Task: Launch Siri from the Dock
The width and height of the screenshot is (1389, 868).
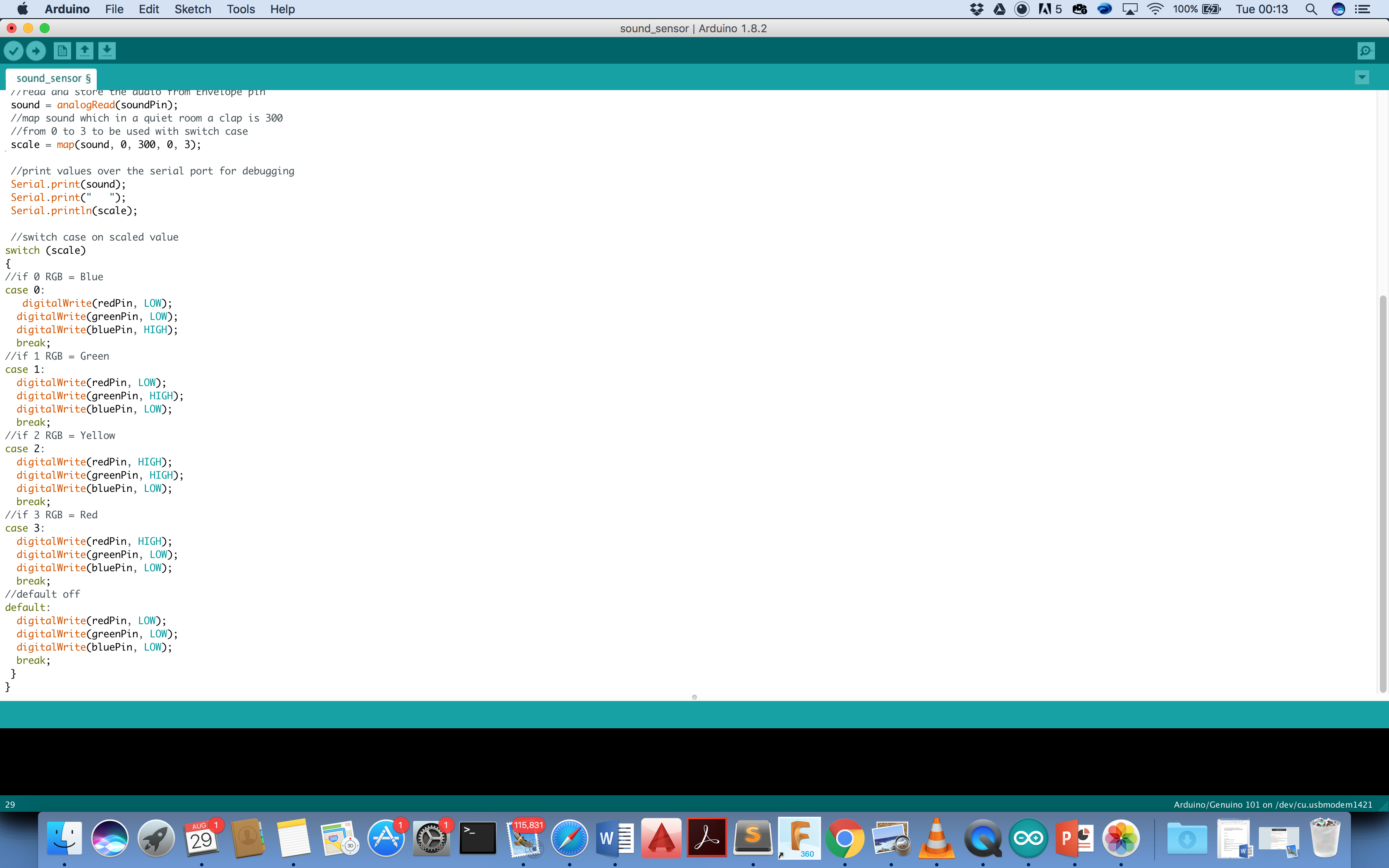Action: [x=110, y=838]
